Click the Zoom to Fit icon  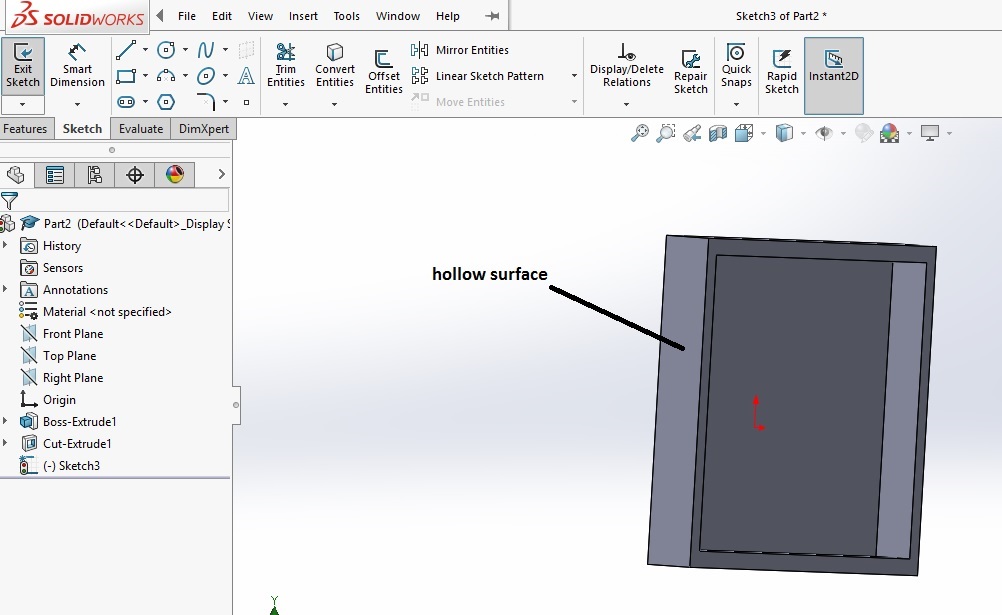point(640,133)
